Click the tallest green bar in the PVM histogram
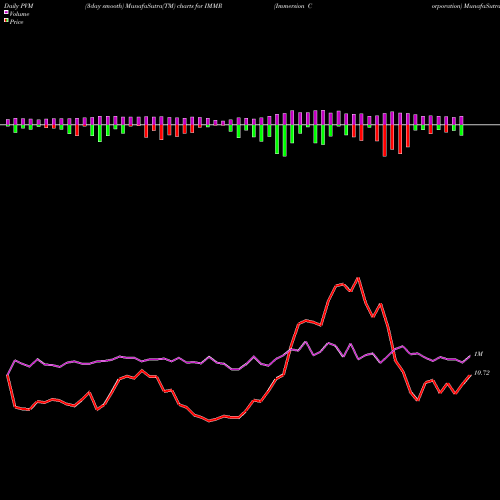 tap(285, 140)
